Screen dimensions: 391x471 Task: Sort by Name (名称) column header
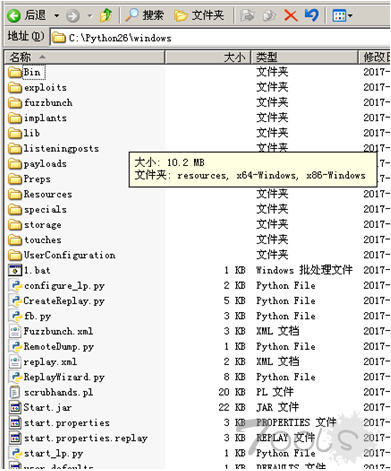[84, 57]
